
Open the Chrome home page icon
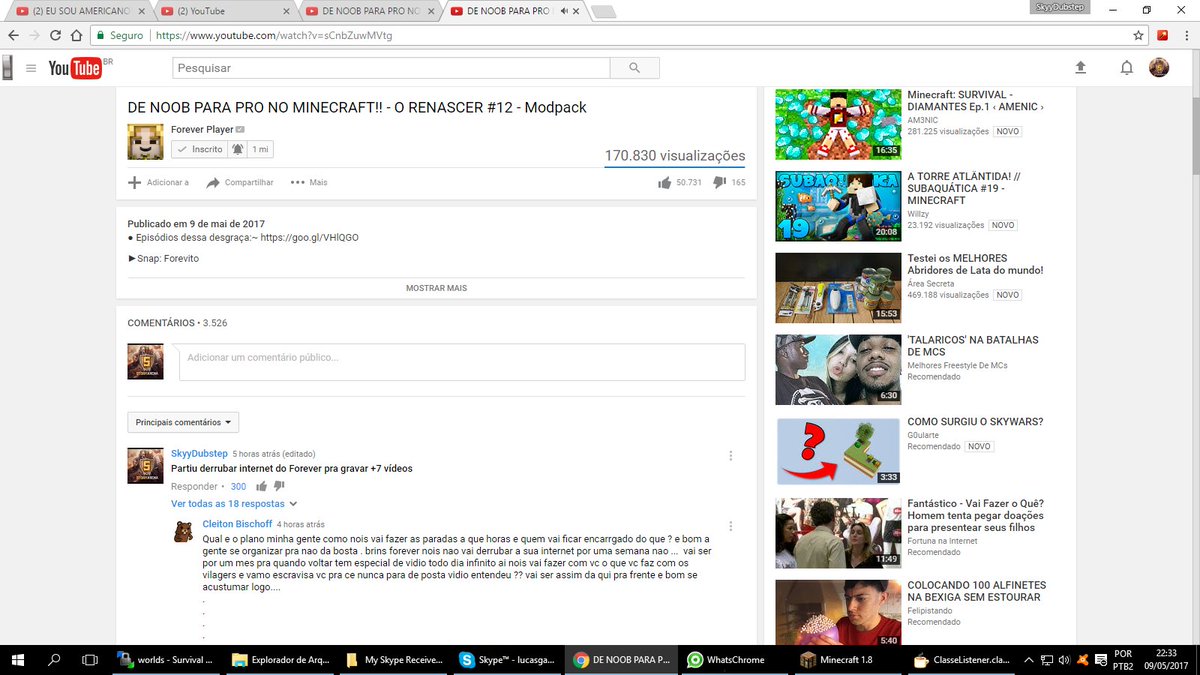pos(76,34)
